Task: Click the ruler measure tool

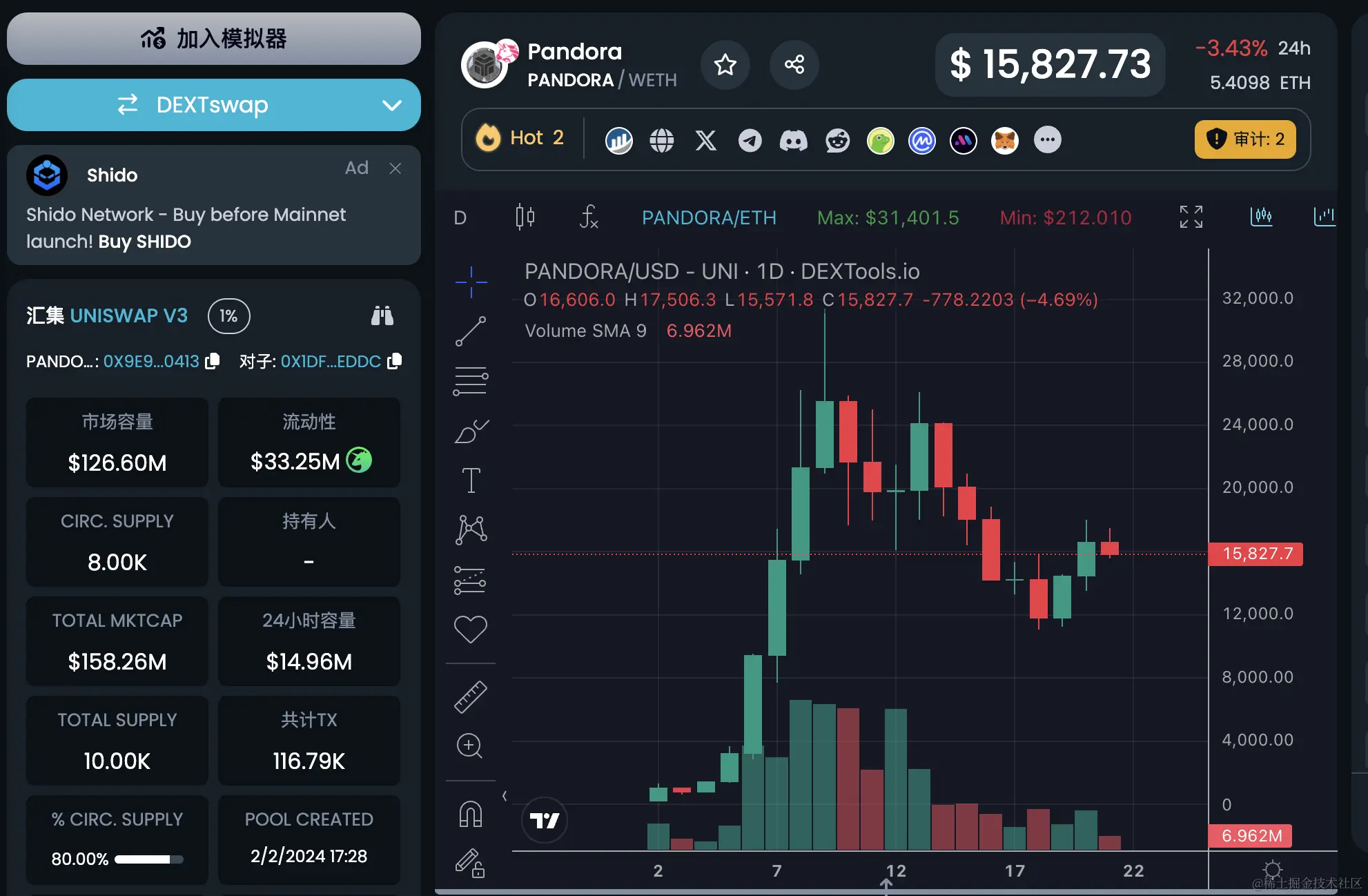Action: click(x=471, y=697)
